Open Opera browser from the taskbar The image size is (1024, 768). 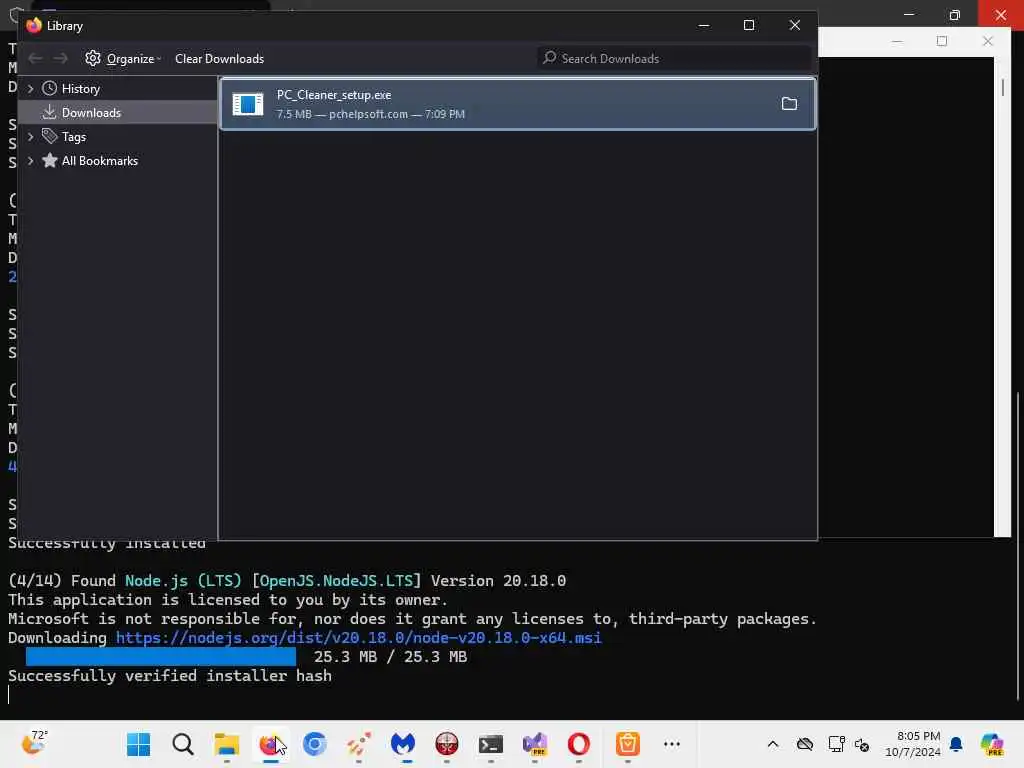click(x=579, y=744)
